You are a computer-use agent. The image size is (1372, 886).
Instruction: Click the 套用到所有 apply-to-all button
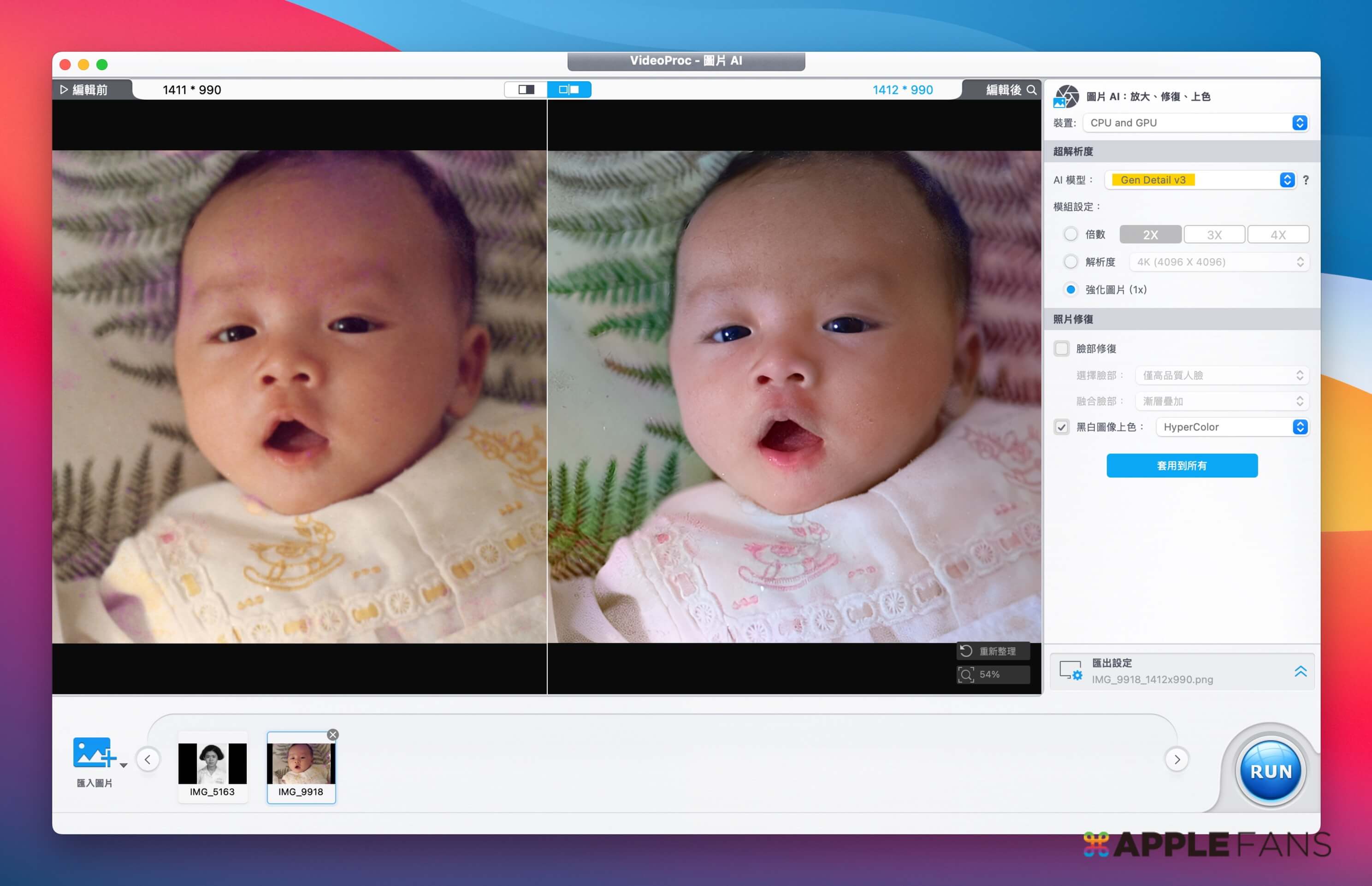1182,466
